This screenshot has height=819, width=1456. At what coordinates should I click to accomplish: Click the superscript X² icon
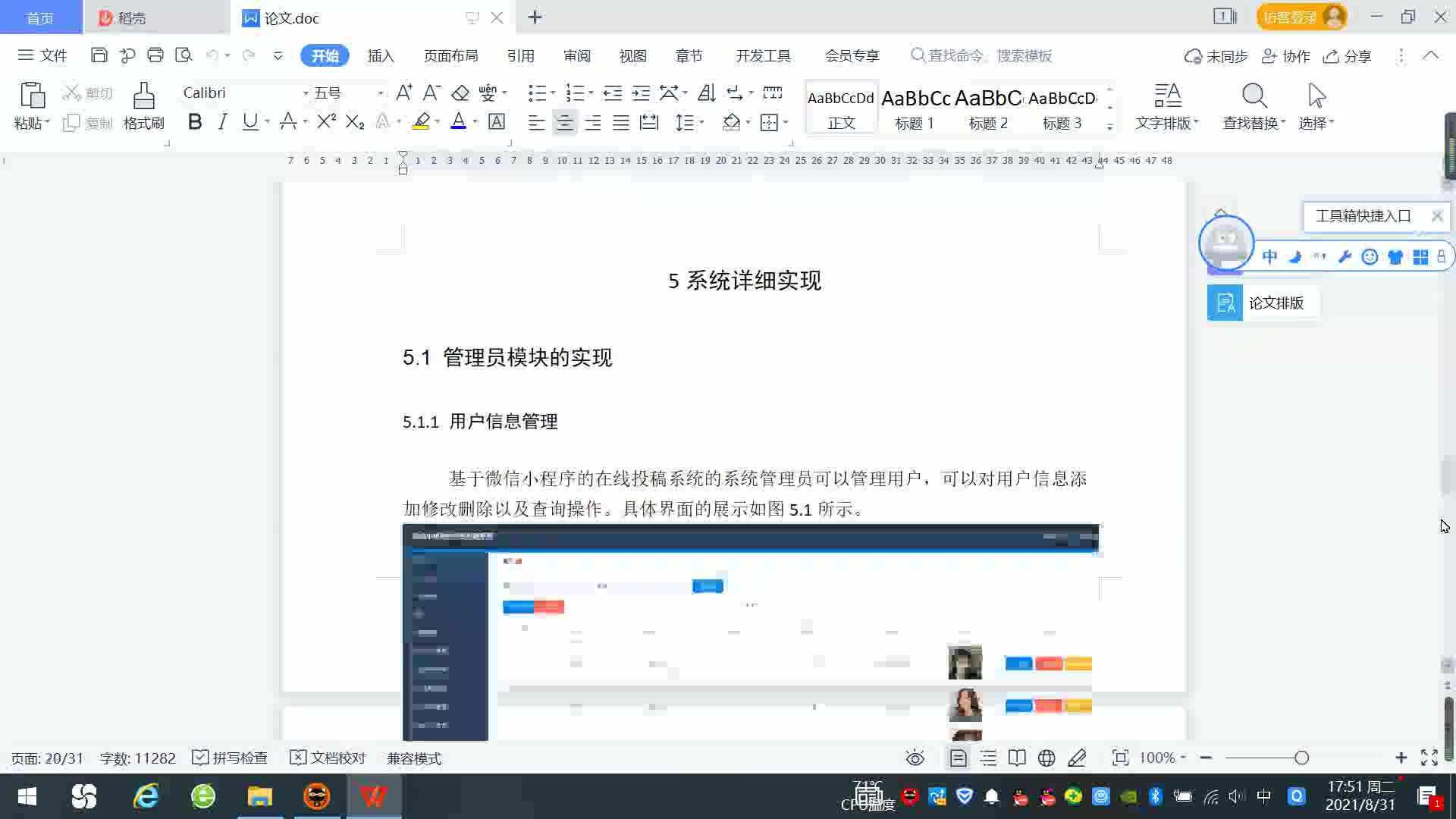coord(326,122)
